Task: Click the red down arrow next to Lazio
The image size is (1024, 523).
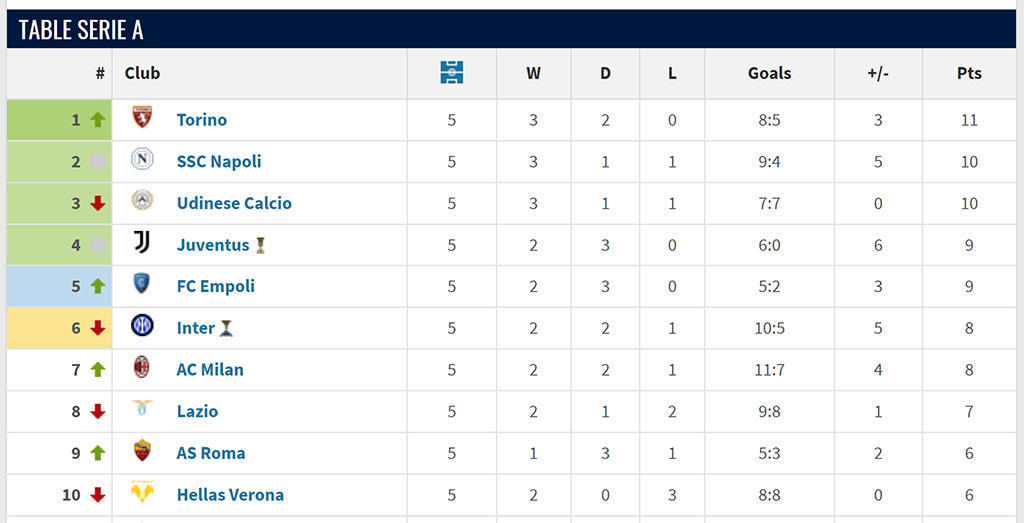Action: tap(98, 411)
